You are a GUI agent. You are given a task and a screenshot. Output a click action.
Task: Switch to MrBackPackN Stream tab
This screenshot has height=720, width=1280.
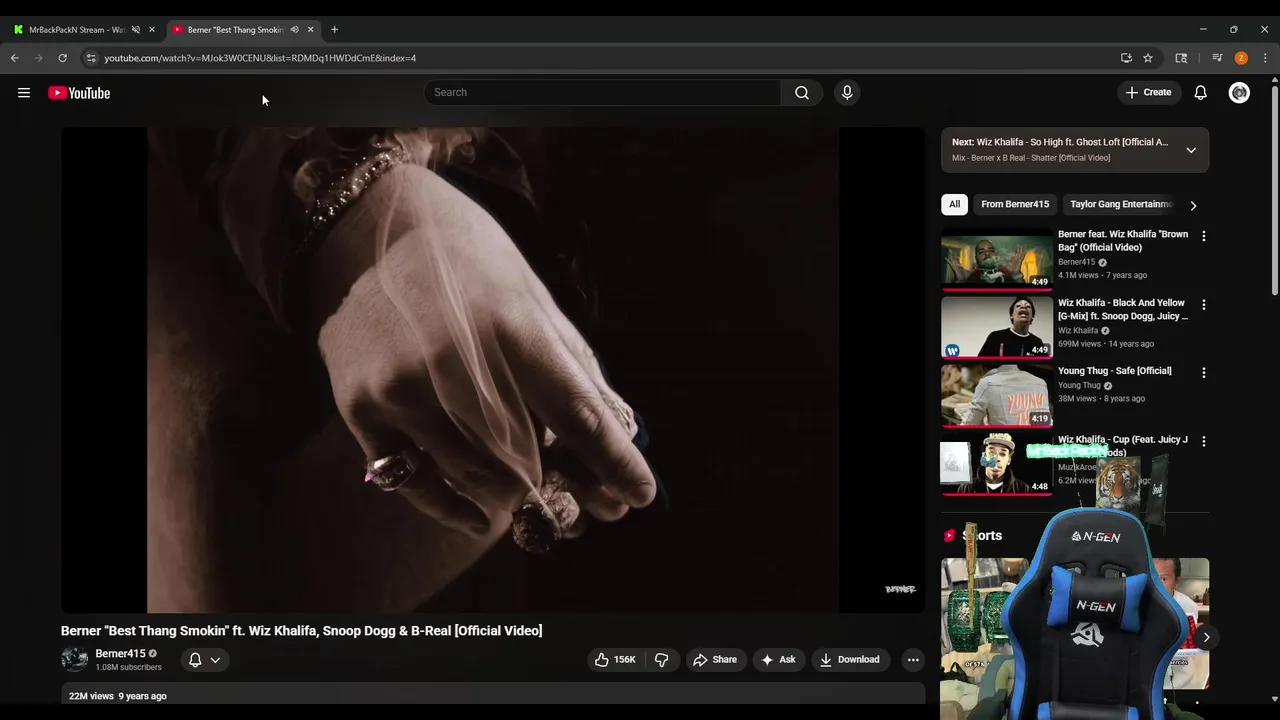click(75, 30)
